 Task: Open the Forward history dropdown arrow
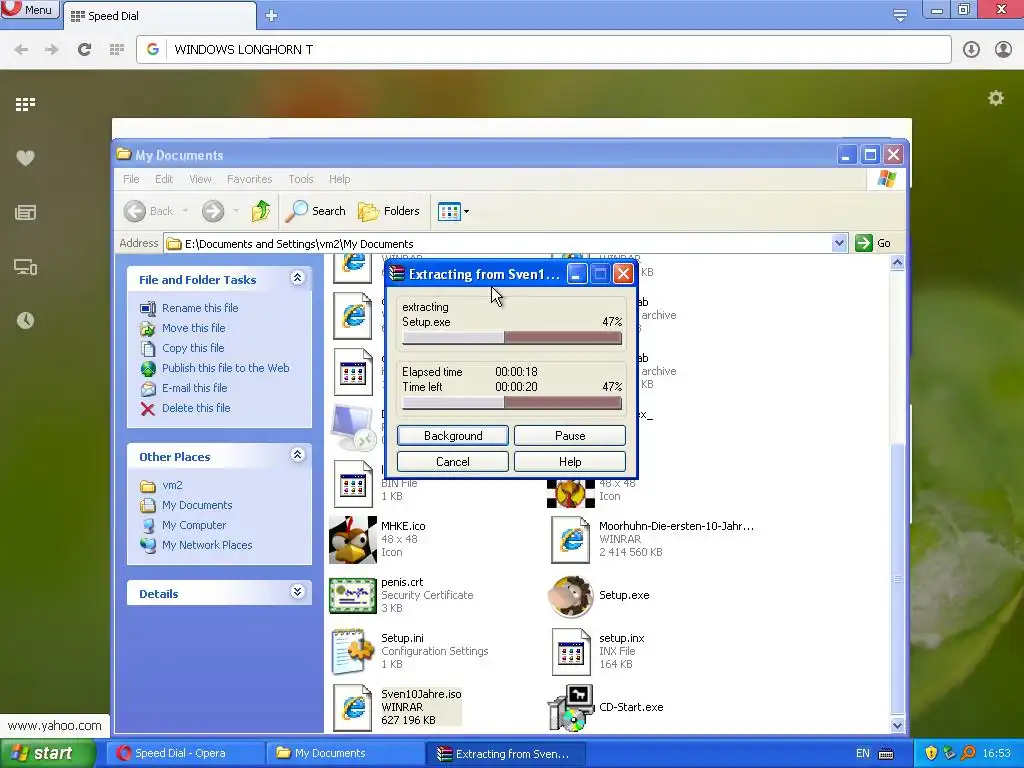(x=236, y=211)
